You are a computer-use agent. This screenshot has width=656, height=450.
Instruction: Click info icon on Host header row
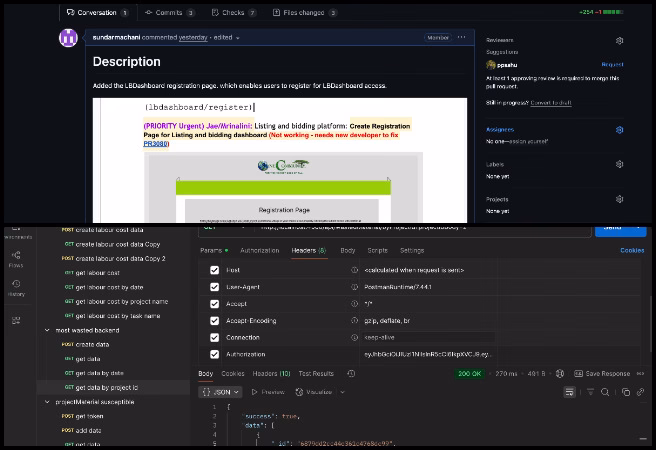[354, 270]
